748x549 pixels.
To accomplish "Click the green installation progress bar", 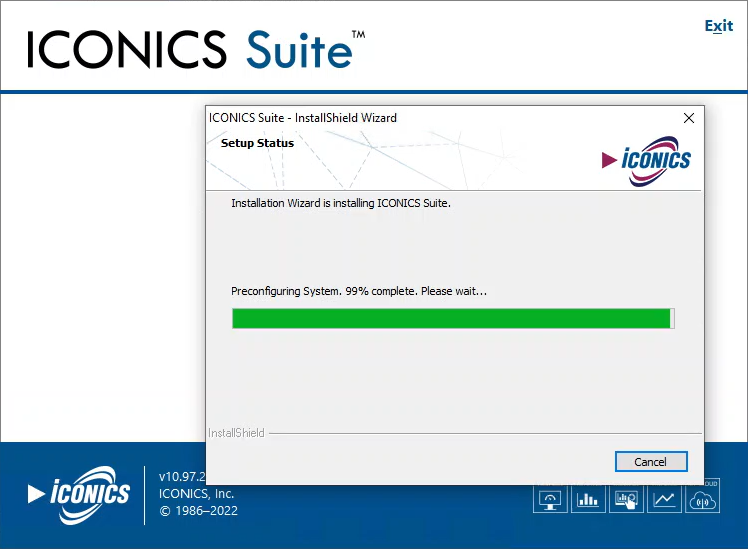I will pos(453,318).
